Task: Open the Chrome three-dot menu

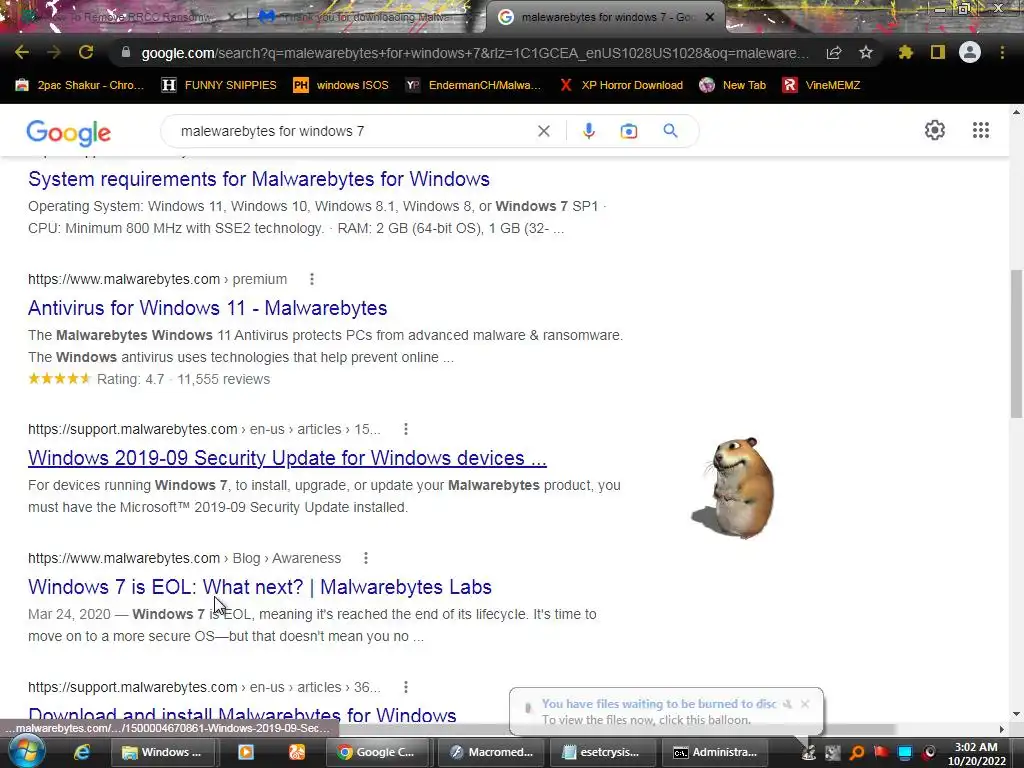Action: coord(1002,53)
